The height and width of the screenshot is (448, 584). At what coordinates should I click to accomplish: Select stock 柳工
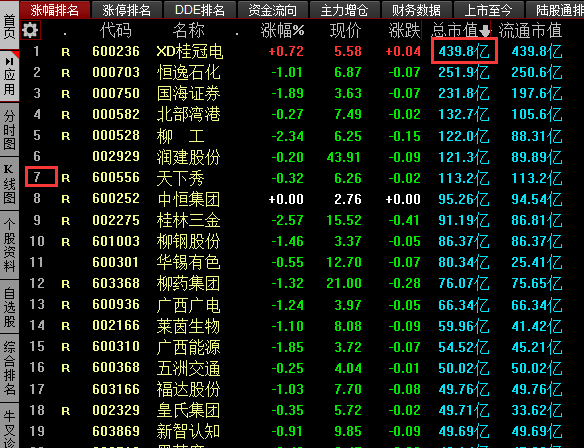click(x=181, y=136)
